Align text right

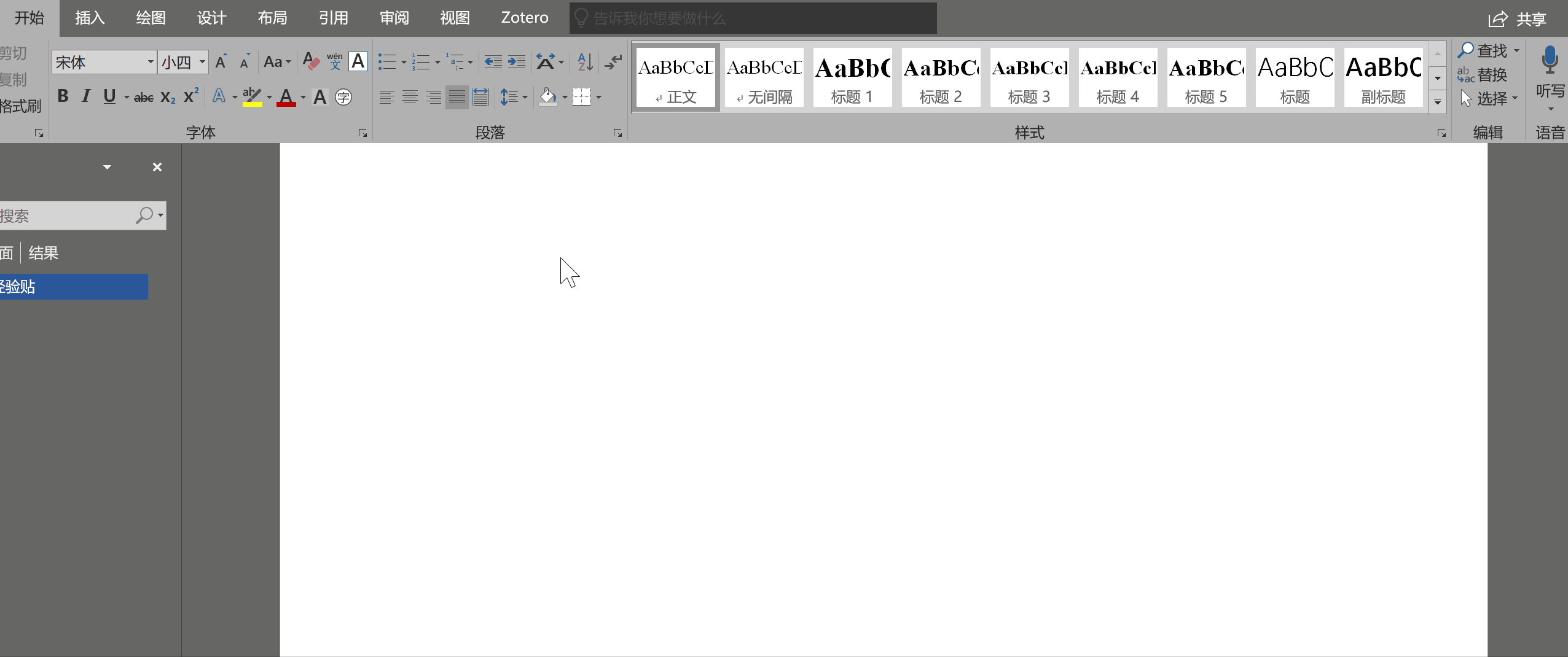(434, 97)
